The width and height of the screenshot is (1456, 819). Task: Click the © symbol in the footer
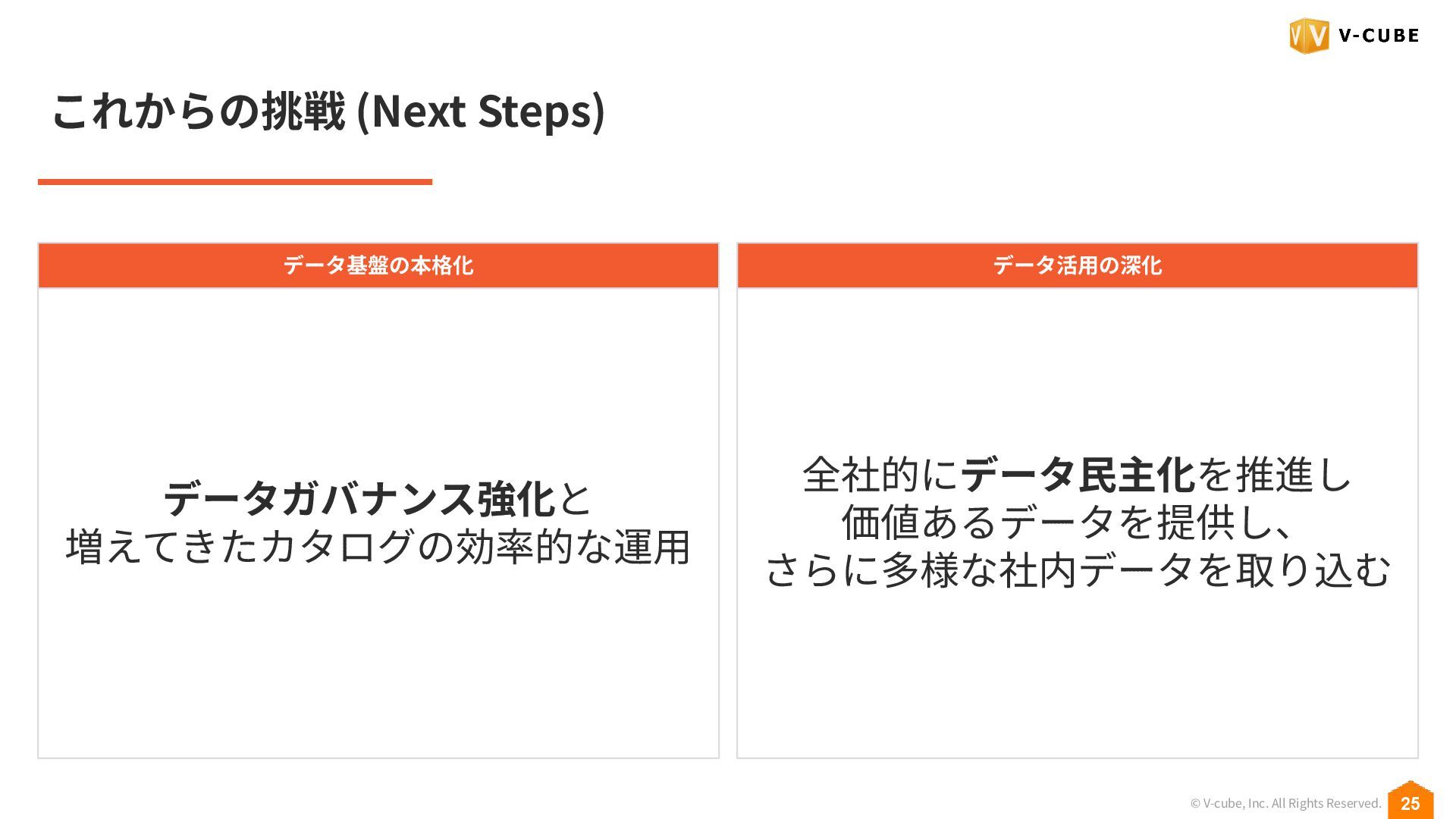[1195, 804]
